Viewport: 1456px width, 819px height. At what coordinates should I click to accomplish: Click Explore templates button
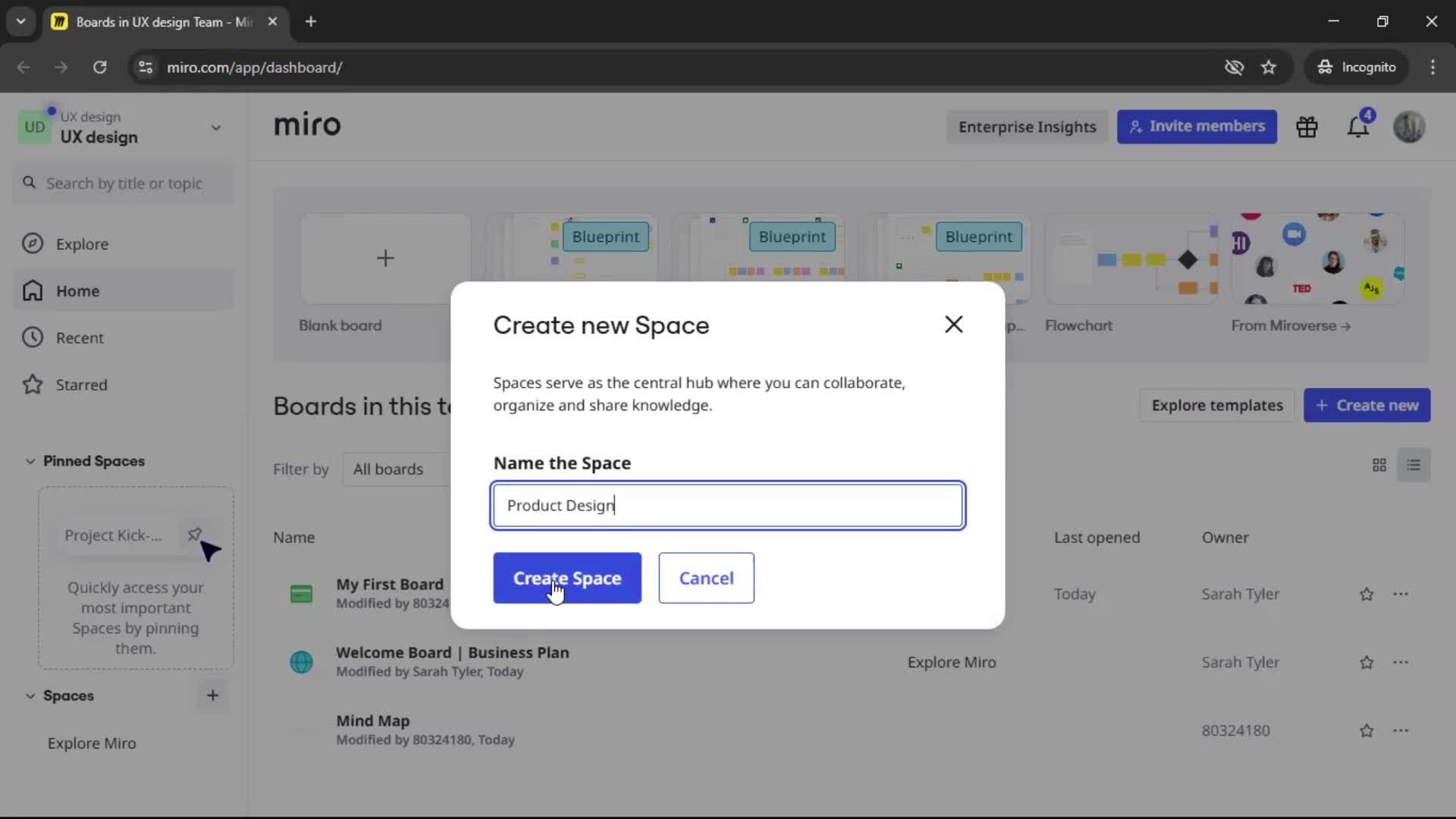click(x=1217, y=406)
